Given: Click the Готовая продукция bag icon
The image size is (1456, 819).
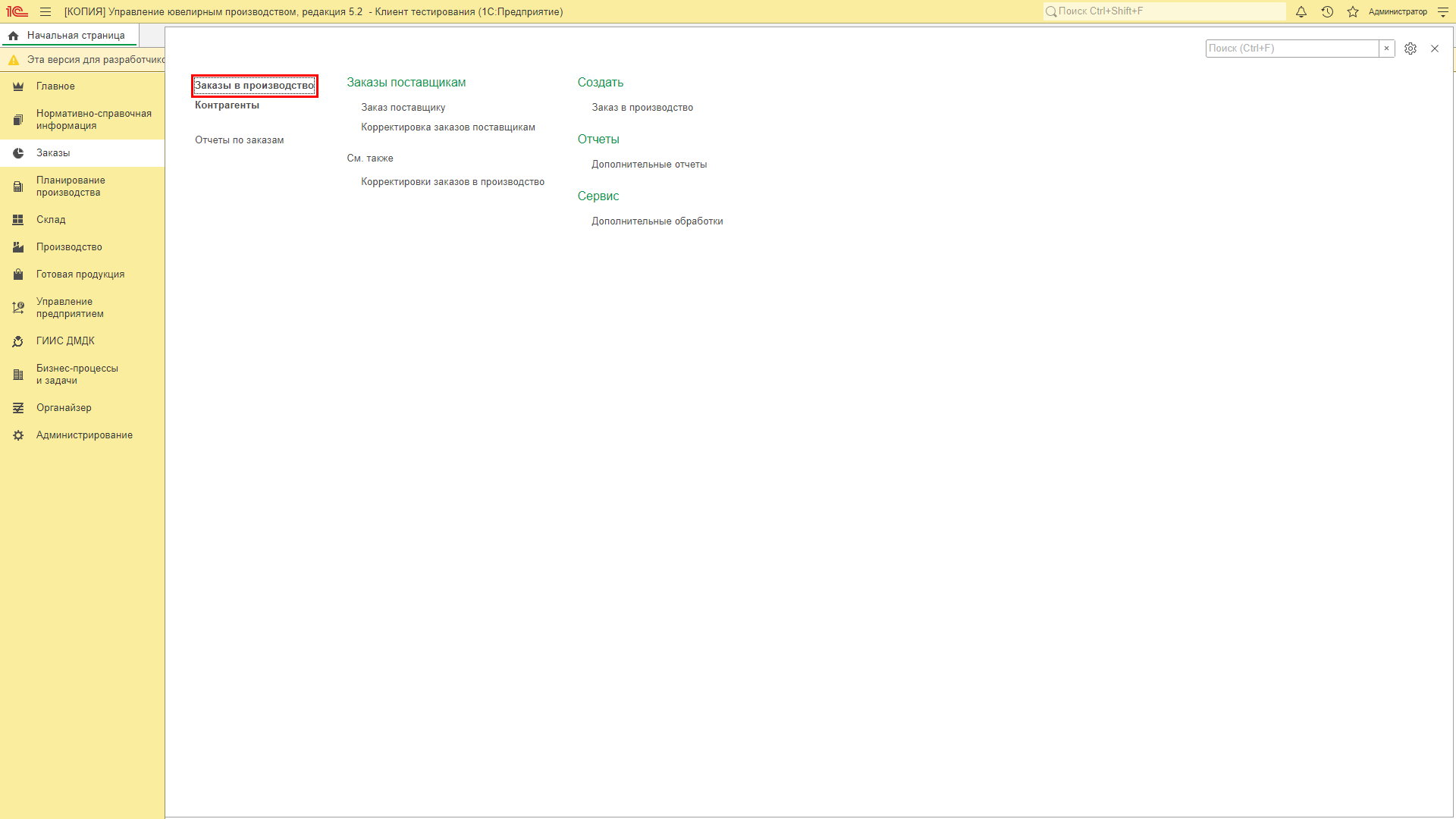Looking at the screenshot, I should pos(18,275).
